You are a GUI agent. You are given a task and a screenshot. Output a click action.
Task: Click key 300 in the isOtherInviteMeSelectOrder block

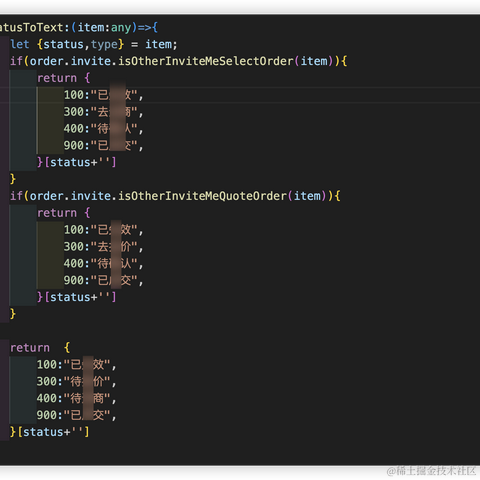[74, 112]
